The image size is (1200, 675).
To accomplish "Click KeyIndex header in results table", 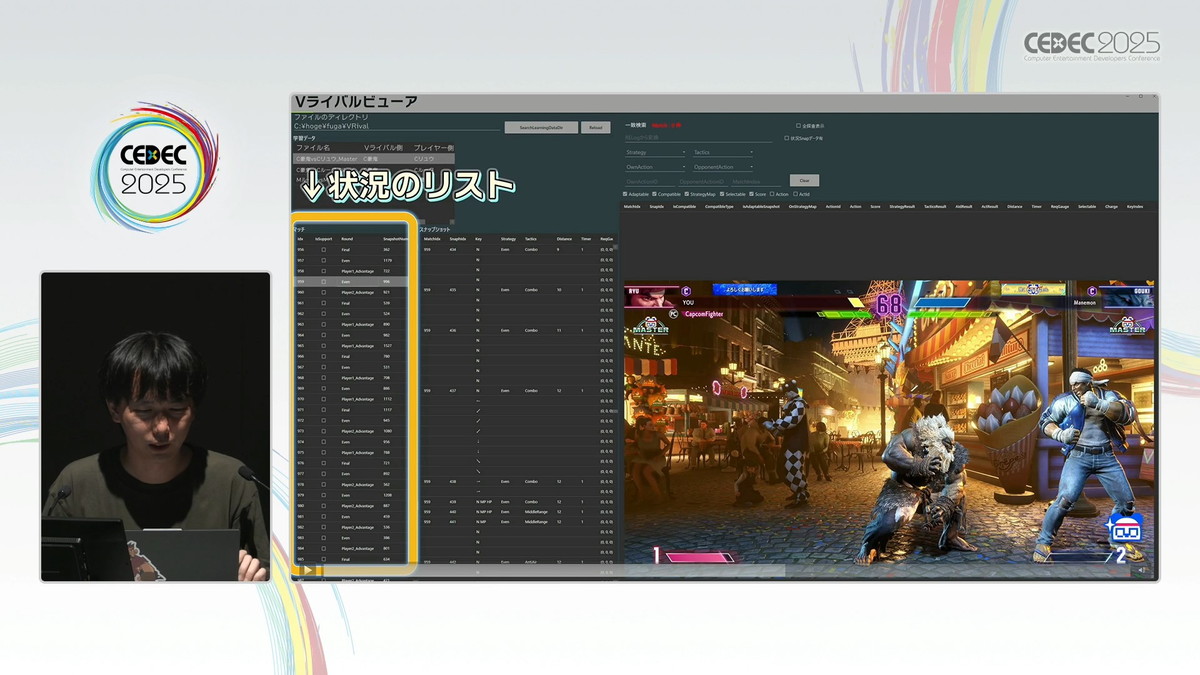I will tap(1135, 206).
